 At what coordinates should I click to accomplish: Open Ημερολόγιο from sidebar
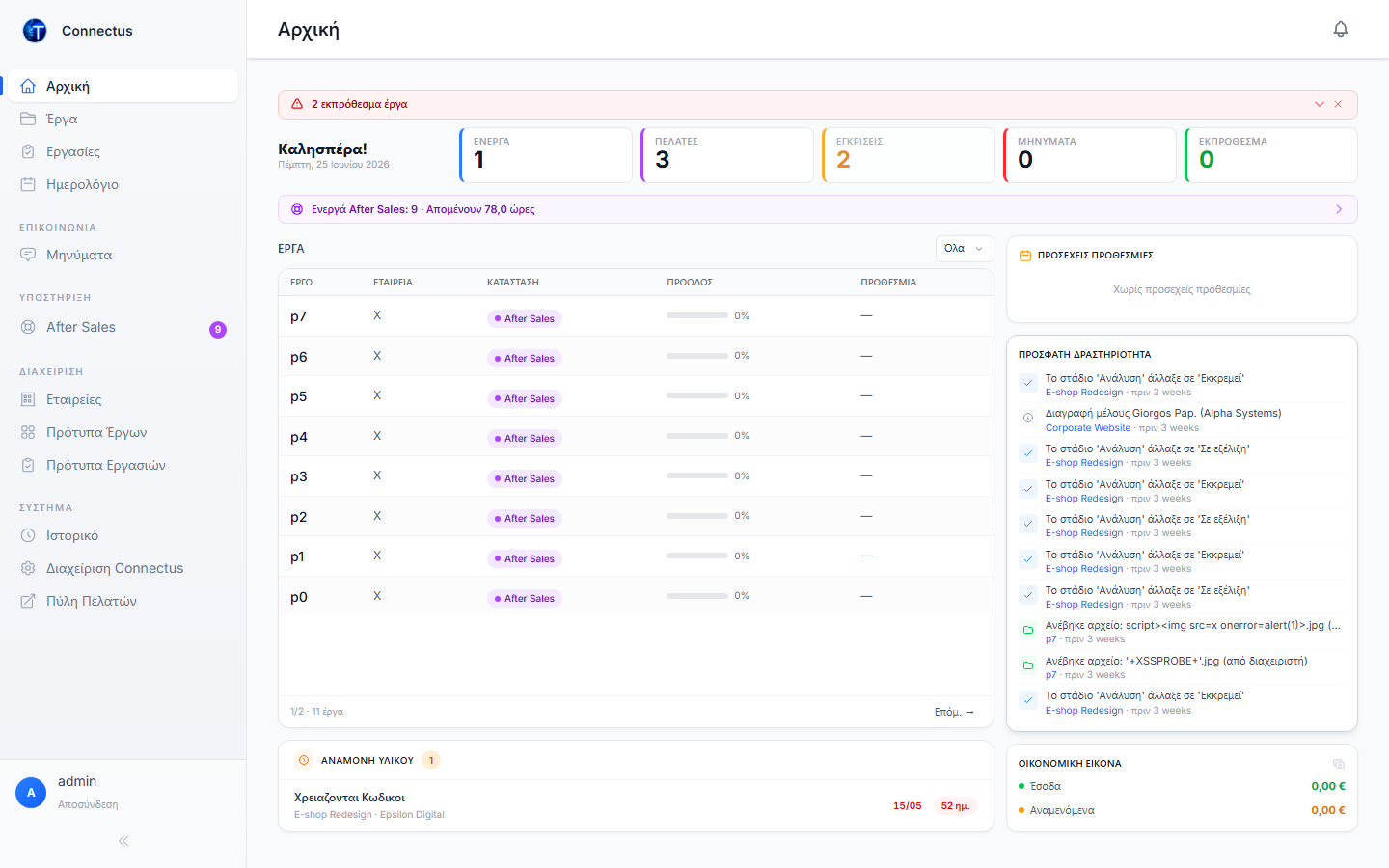pyautogui.click(x=123, y=184)
